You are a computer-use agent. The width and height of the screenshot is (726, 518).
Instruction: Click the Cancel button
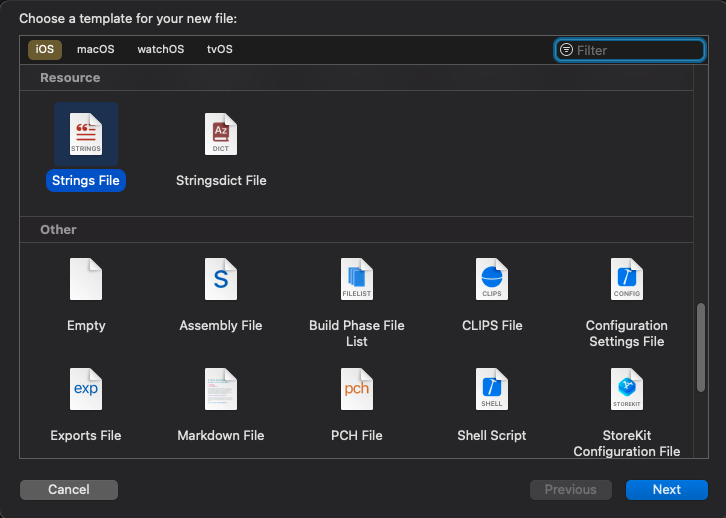click(69, 489)
